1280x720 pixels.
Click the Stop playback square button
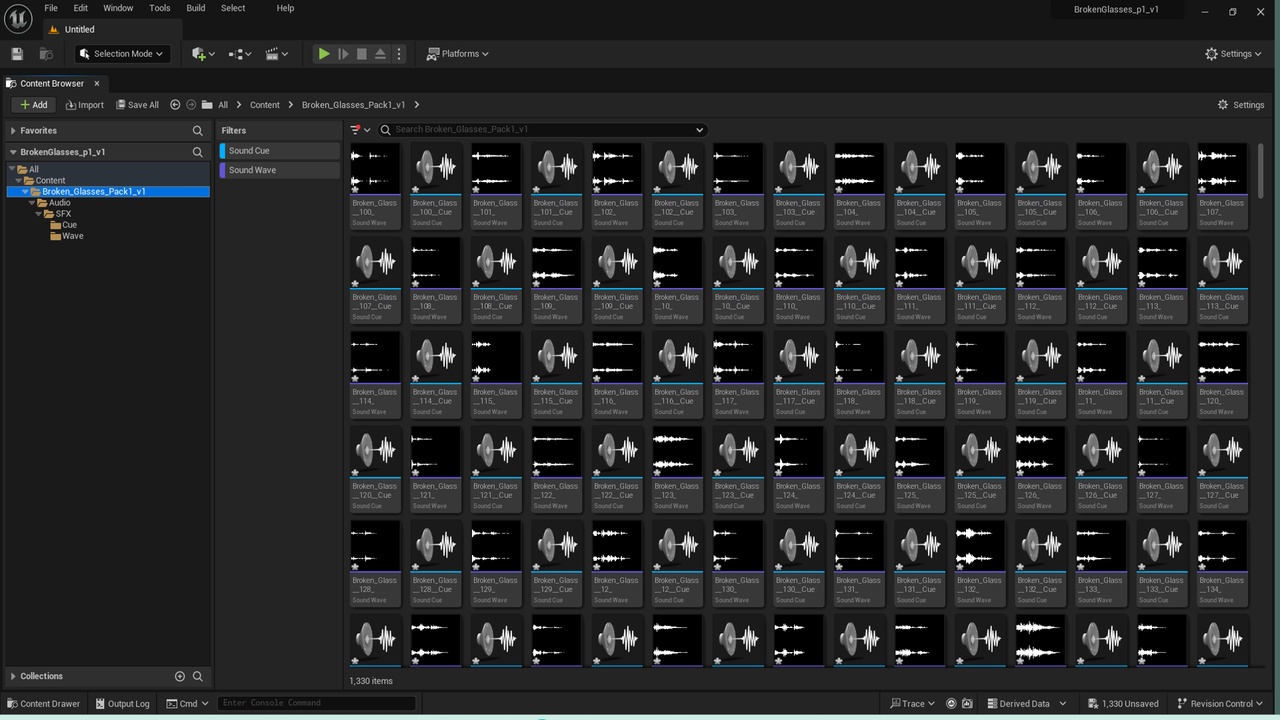[362, 54]
